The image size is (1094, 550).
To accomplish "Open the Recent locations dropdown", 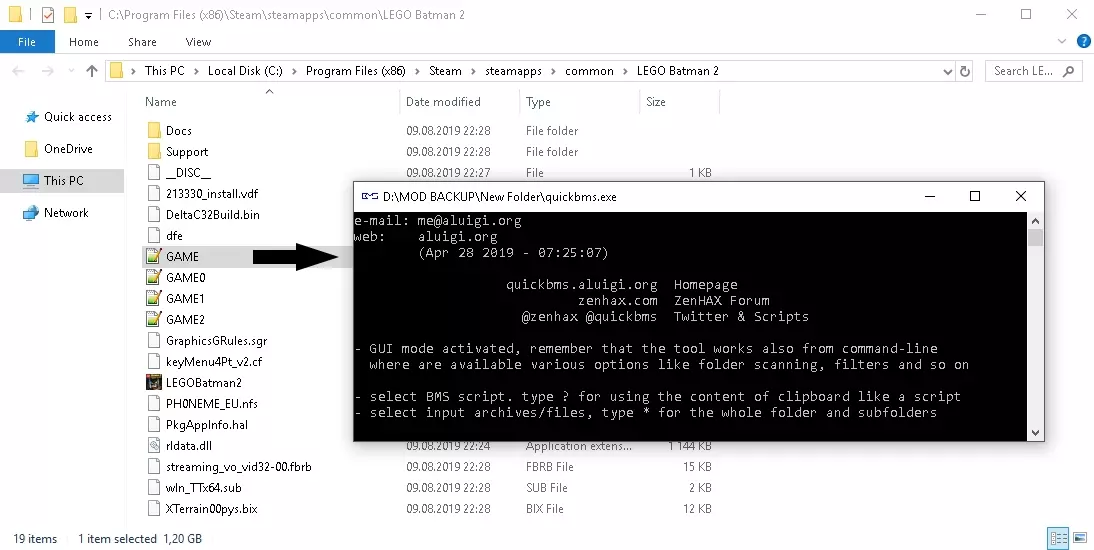I will coord(70,71).
